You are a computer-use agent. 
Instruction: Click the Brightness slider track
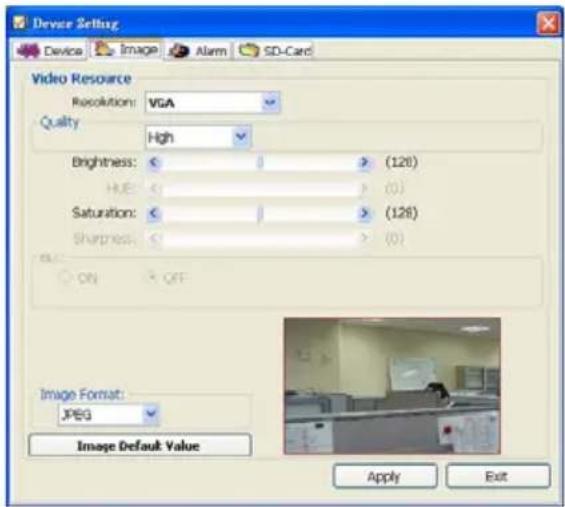click(259, 163)
